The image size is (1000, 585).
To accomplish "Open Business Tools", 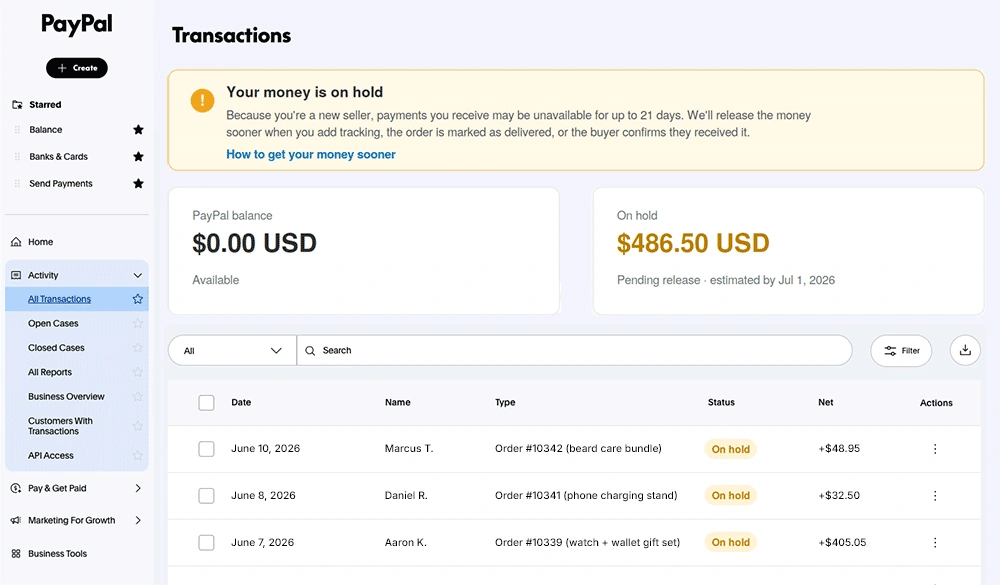I will (x=57, y=554).
